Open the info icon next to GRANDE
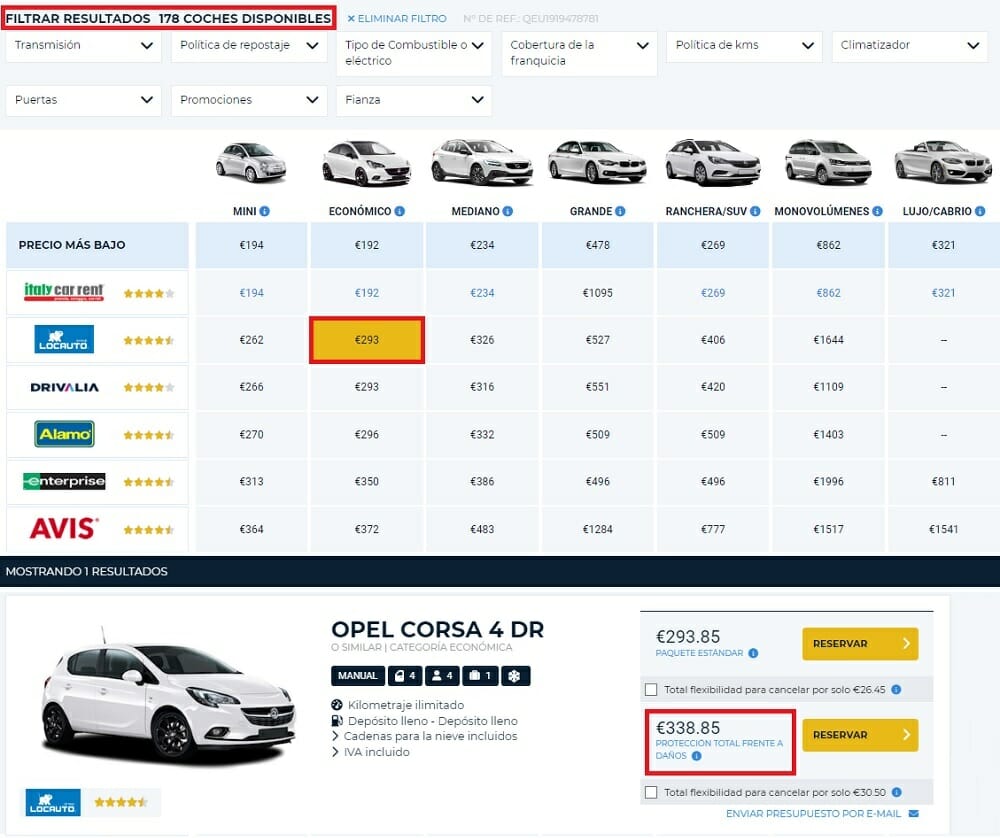The height and width of the screenshot is (838, 1000). [620, 211]
